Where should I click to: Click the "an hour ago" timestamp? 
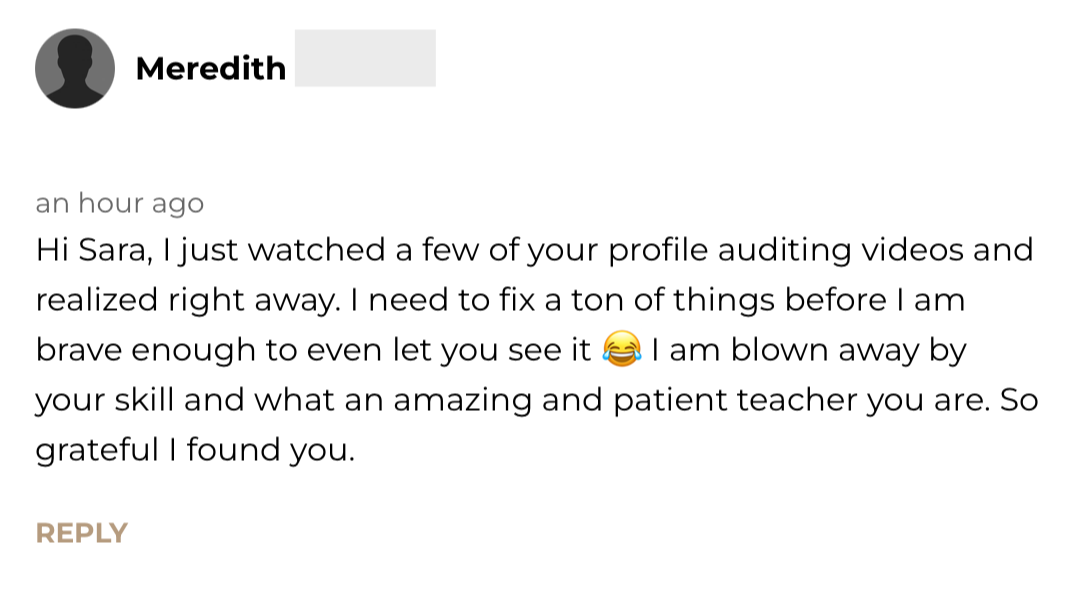(x=120, y=204)
